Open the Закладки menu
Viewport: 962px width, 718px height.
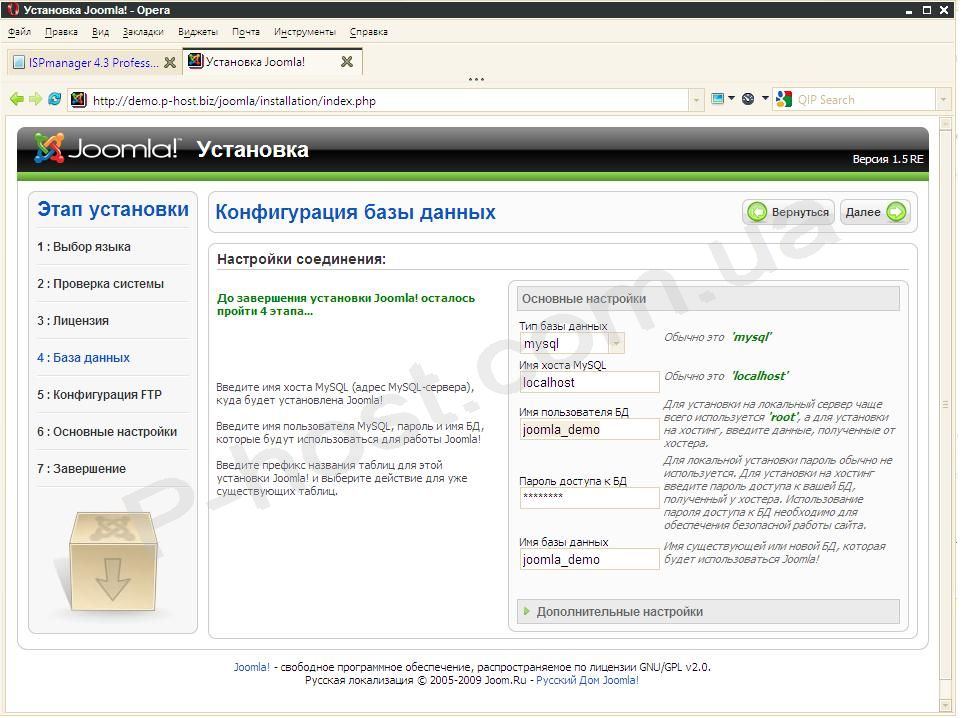143,32
